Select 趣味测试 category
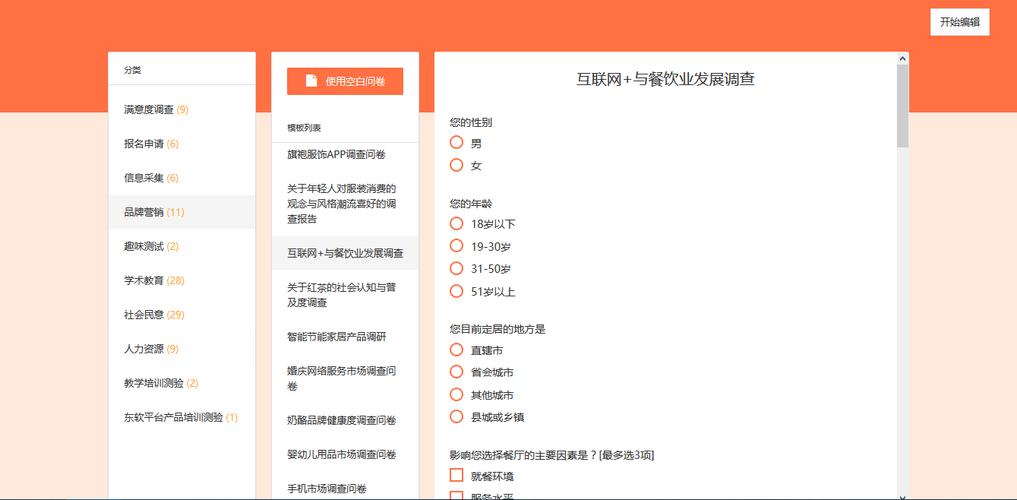Screen dimensions: 1017x500 point(182,246)
